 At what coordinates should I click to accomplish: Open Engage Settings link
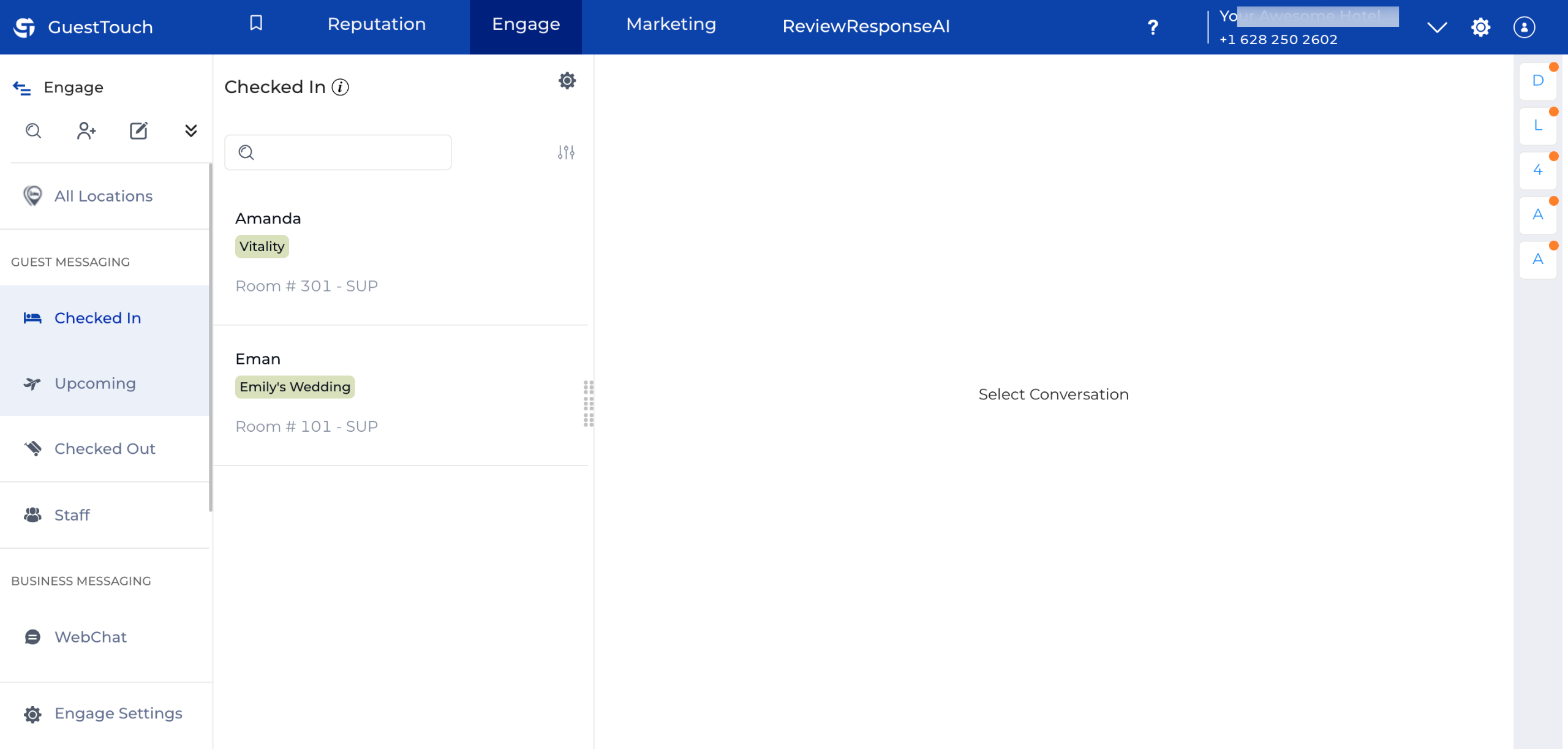(x=118, y=713)
